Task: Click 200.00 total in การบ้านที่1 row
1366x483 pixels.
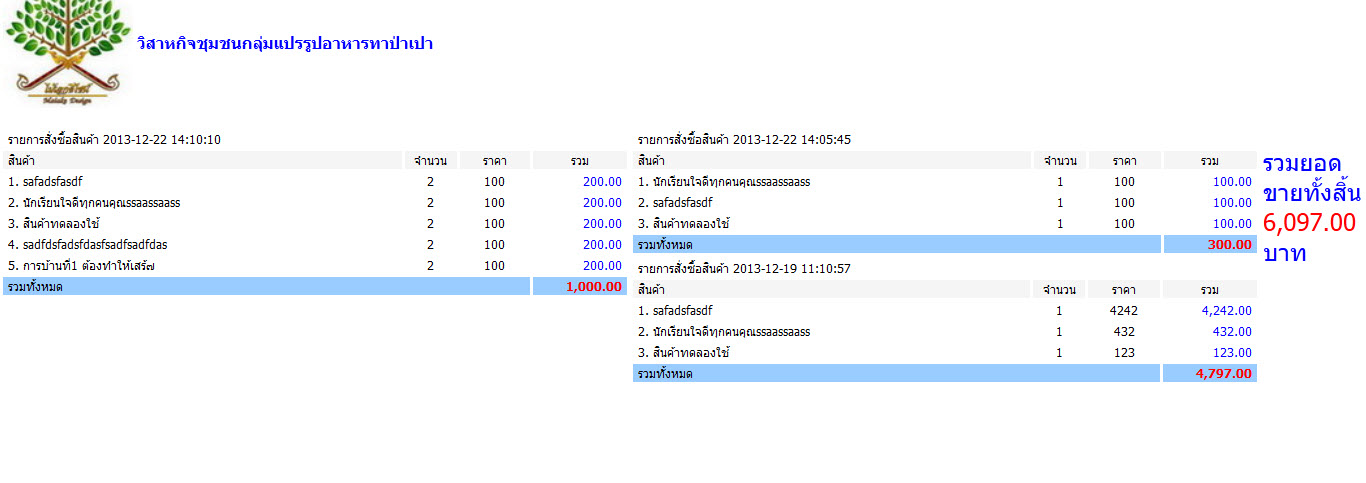Action: click(602, 266)
